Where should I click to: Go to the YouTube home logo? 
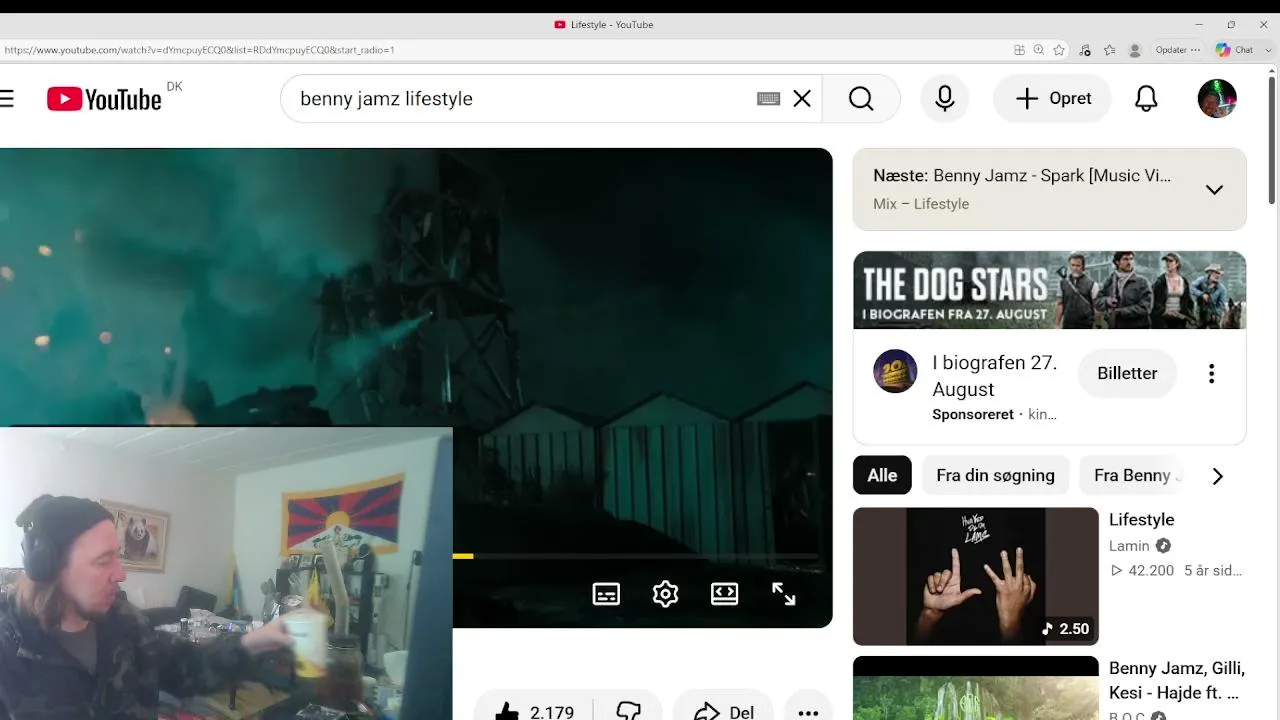(x=104, y=99)
